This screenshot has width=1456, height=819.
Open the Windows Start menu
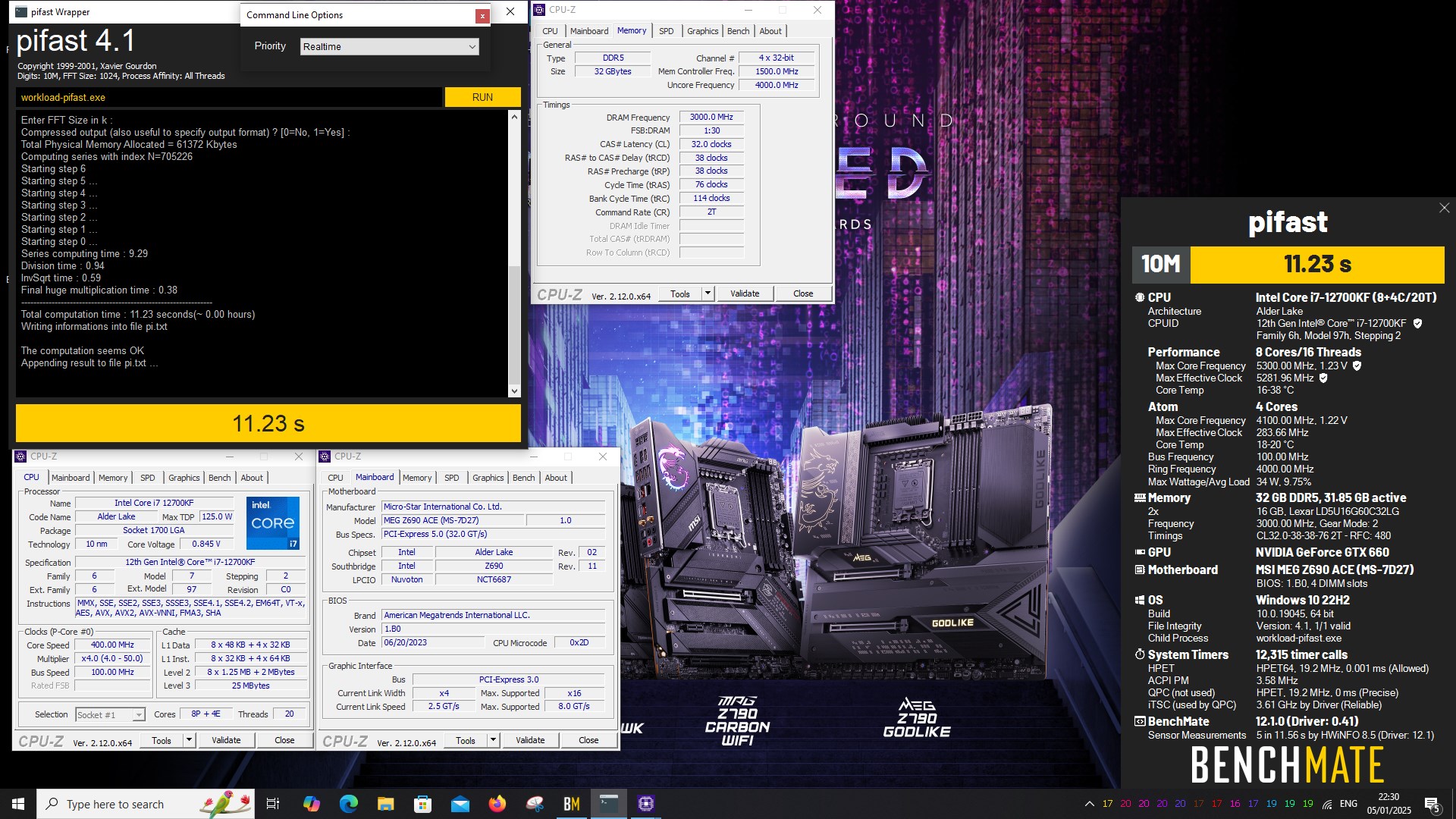click(18, 804)
